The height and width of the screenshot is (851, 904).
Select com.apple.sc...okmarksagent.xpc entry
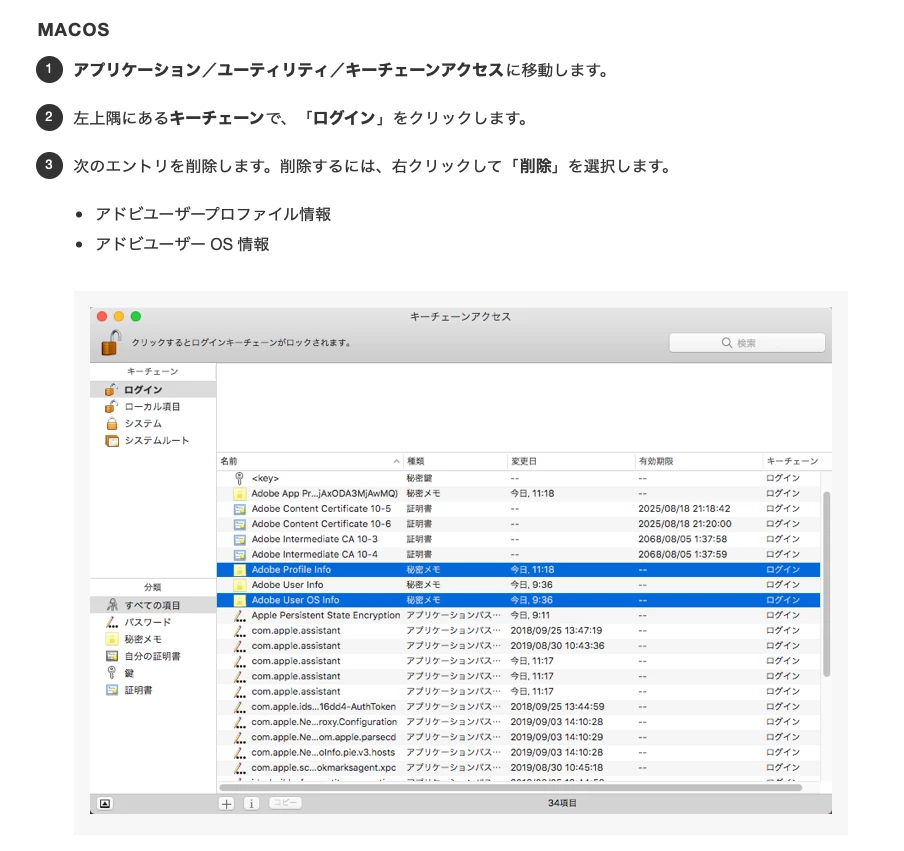518,767
